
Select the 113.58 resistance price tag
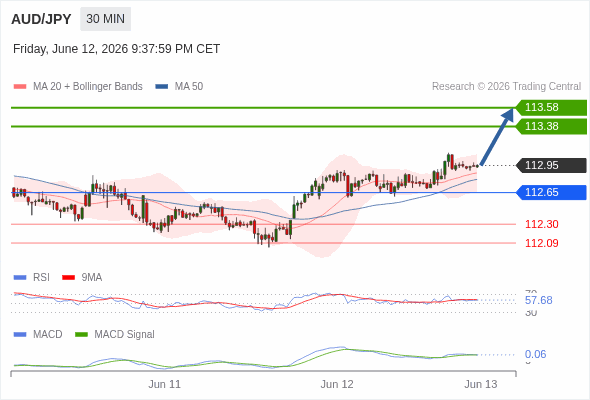pos(551,108)
